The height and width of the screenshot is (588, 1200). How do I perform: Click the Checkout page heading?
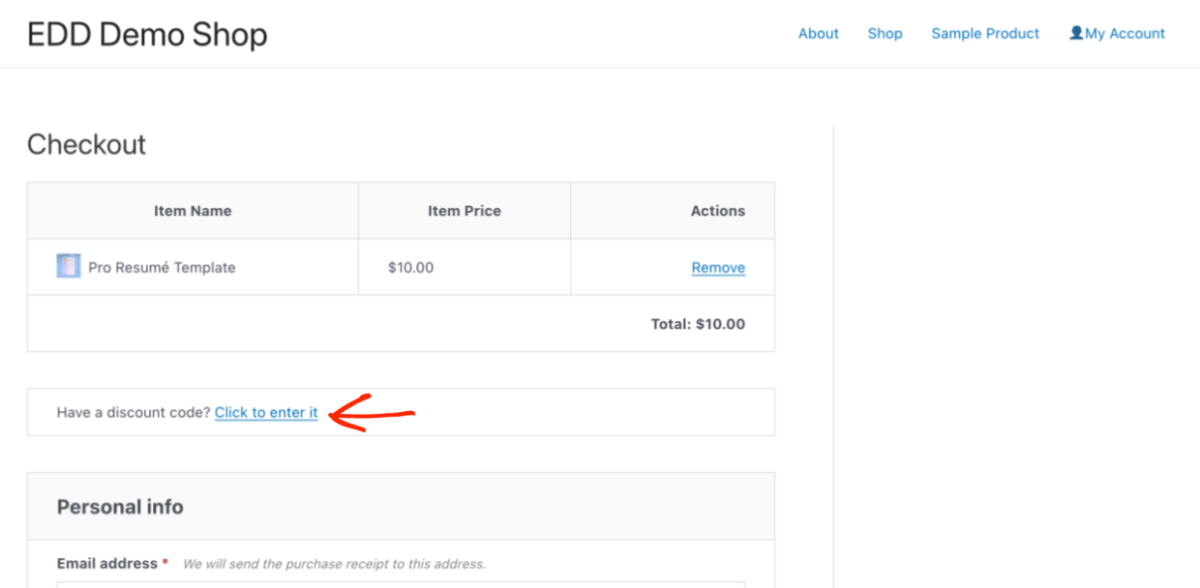[86, 144]
